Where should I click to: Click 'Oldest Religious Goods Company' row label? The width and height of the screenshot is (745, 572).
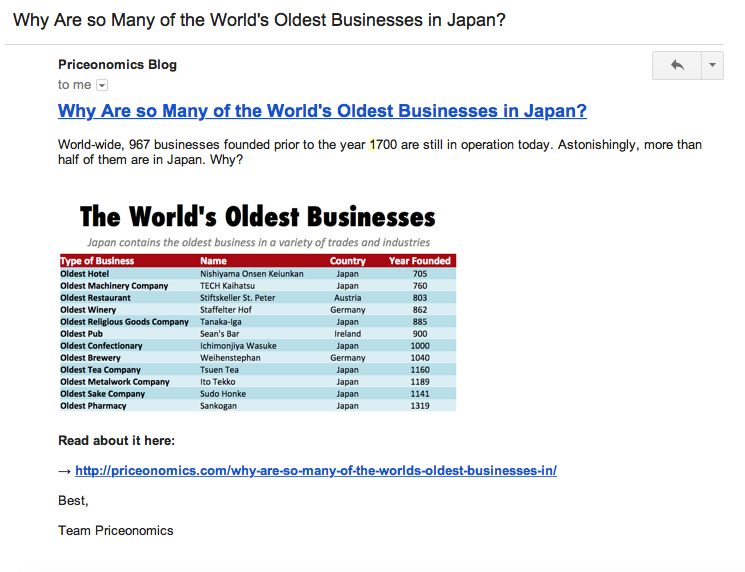[124, 322]
